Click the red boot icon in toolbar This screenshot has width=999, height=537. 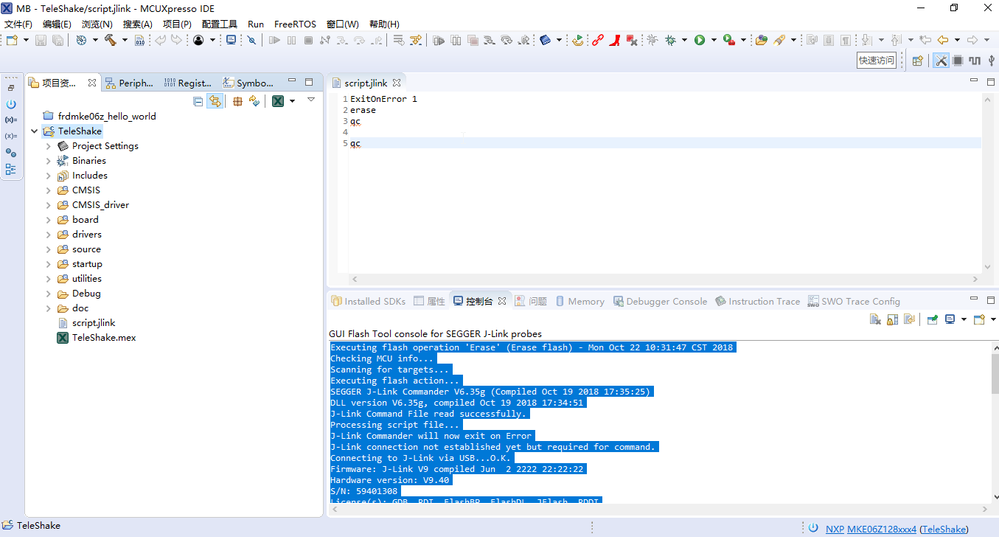615,40
